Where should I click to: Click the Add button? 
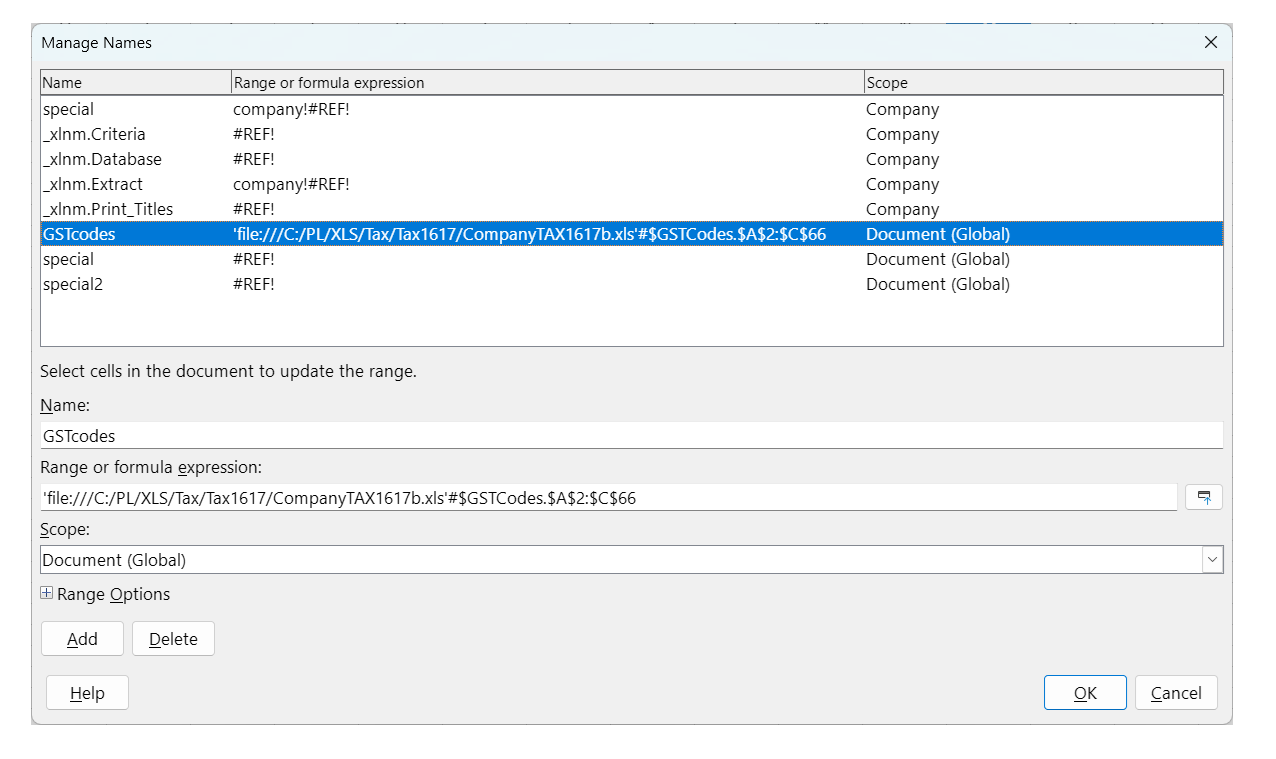[x=82, y=639]
